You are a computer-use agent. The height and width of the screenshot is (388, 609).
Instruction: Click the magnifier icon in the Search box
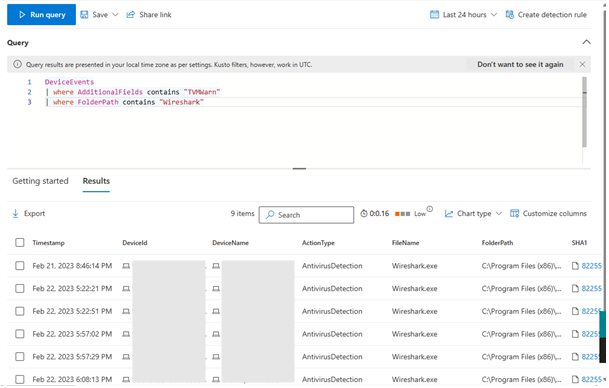coord(270,215)
